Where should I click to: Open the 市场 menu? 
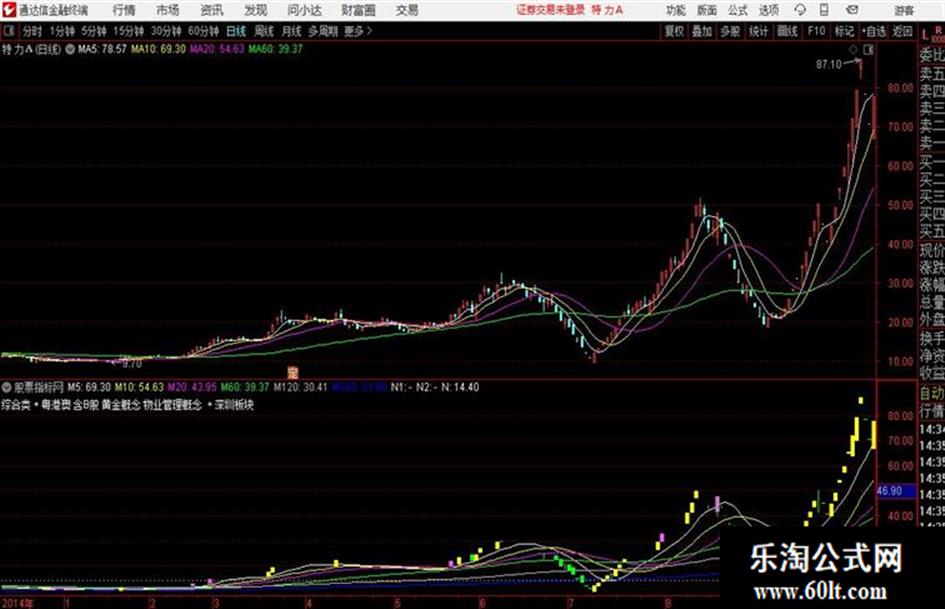[x=168, y=10]
